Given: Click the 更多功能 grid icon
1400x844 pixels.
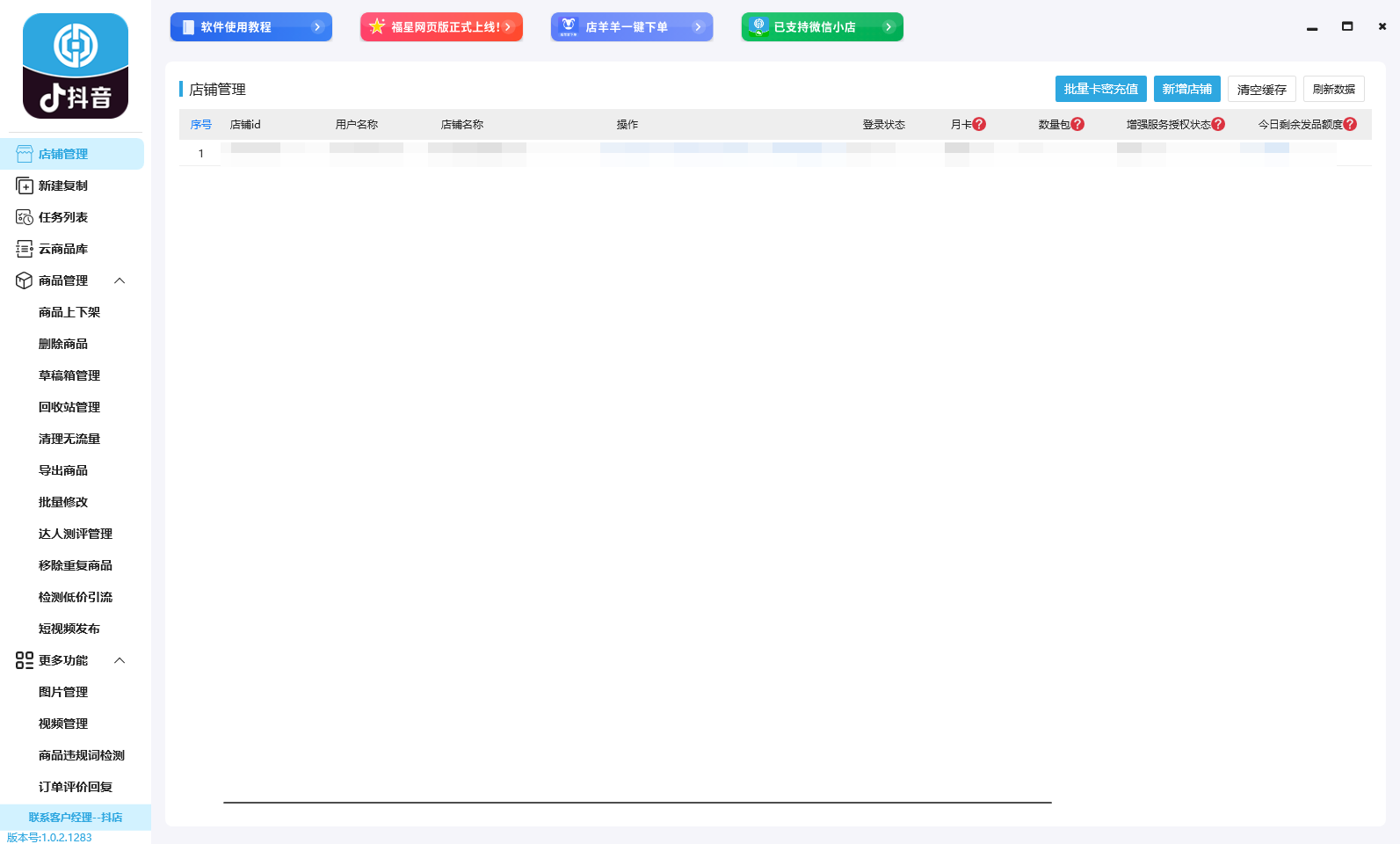Looking at the screenshot, I should click(25, 660).
